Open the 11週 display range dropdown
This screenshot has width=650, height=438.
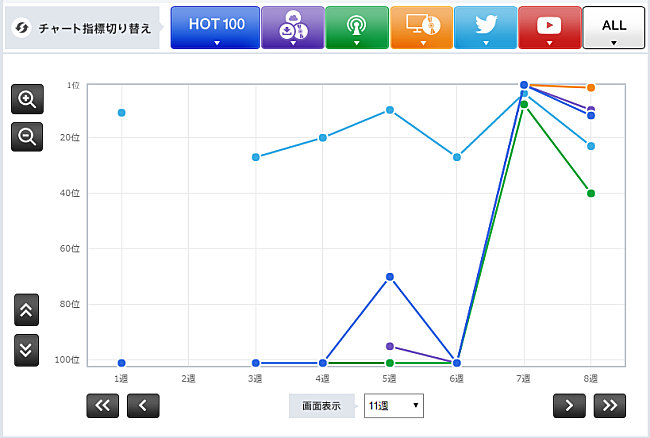pos(394,406)
